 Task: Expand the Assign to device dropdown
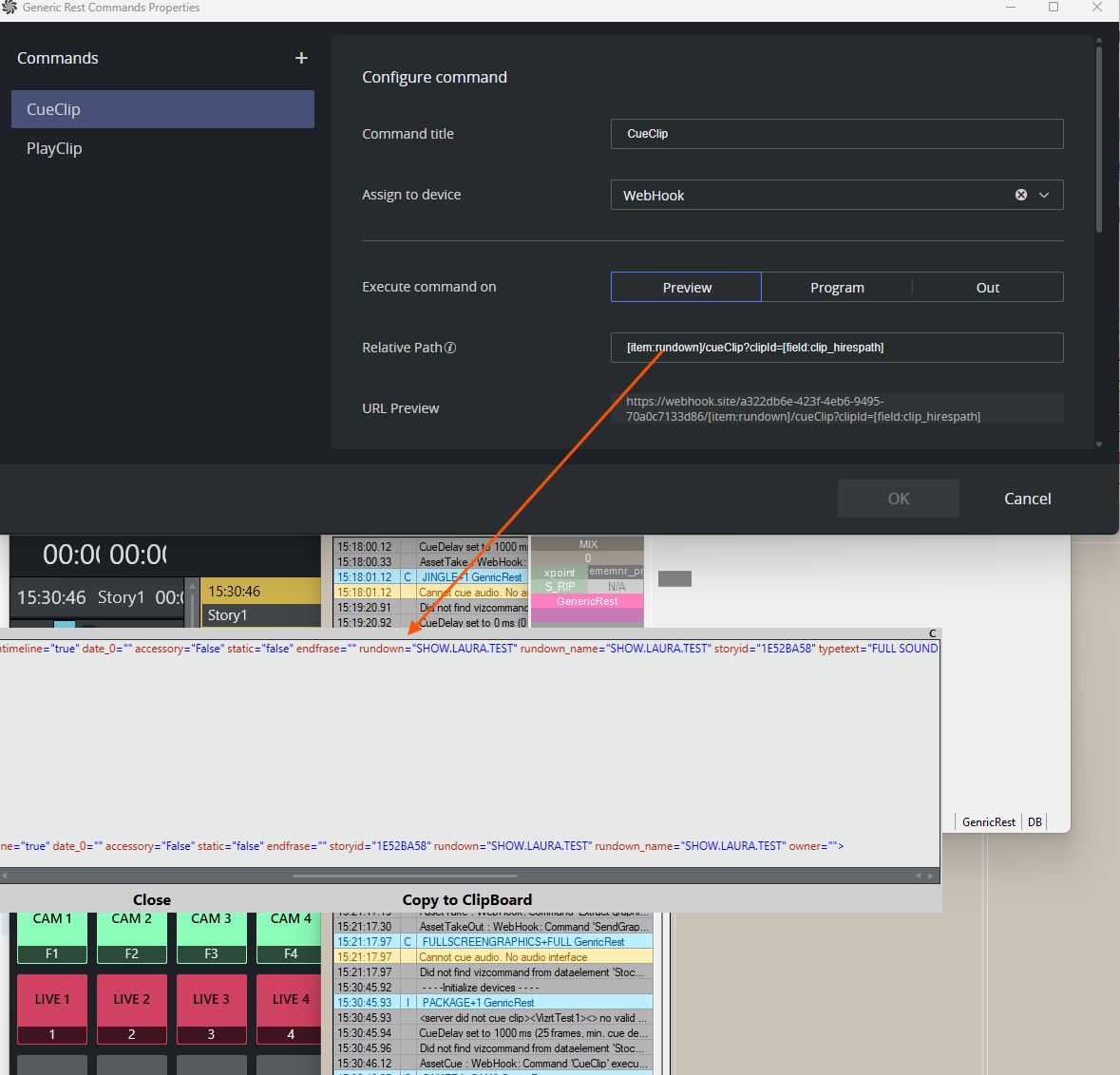[1044, 195]
